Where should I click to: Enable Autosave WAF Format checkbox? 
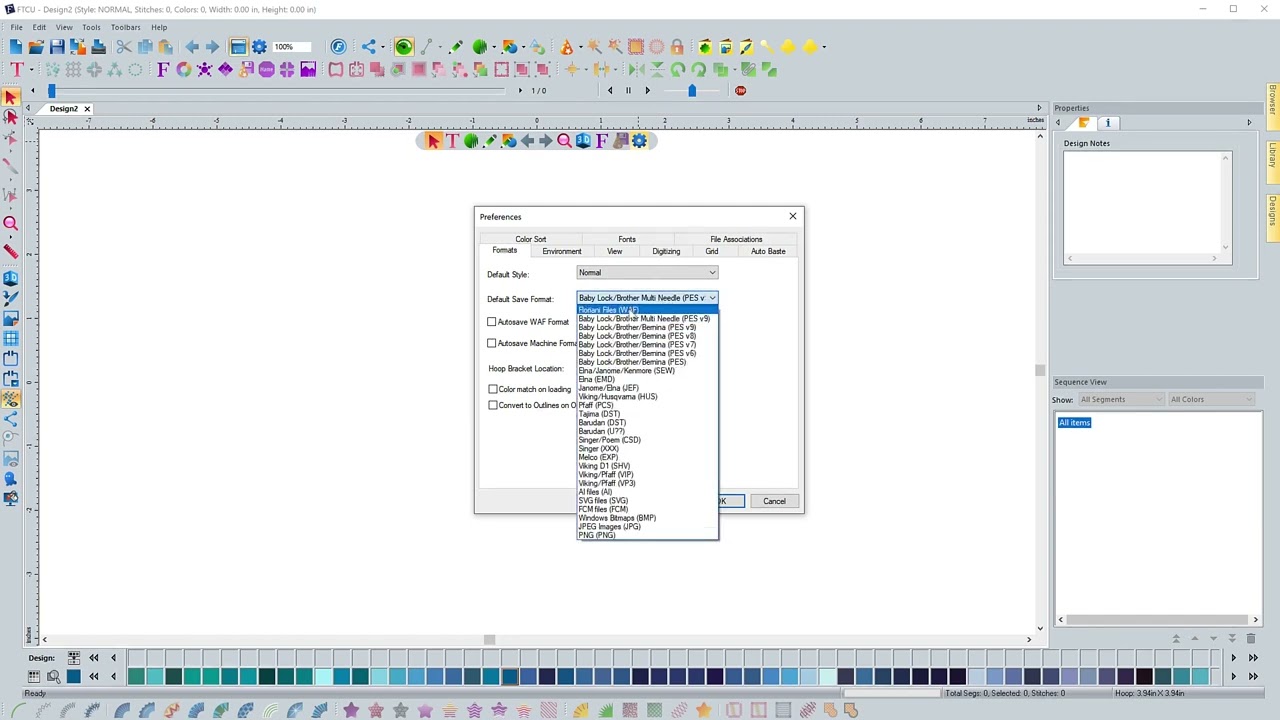tap(492, 322)
